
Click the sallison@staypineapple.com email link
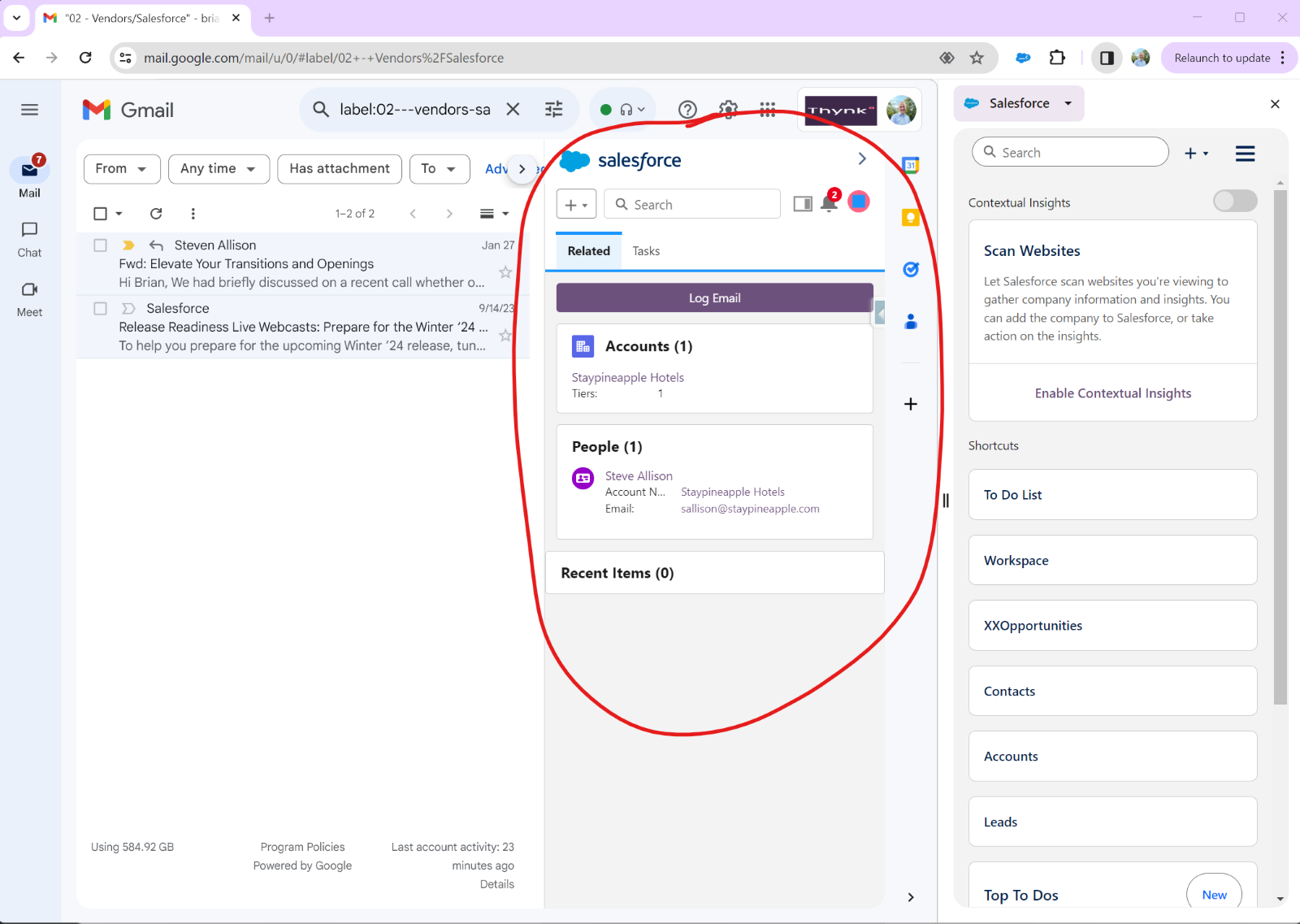pyautogui.click(x=750, y=509)
